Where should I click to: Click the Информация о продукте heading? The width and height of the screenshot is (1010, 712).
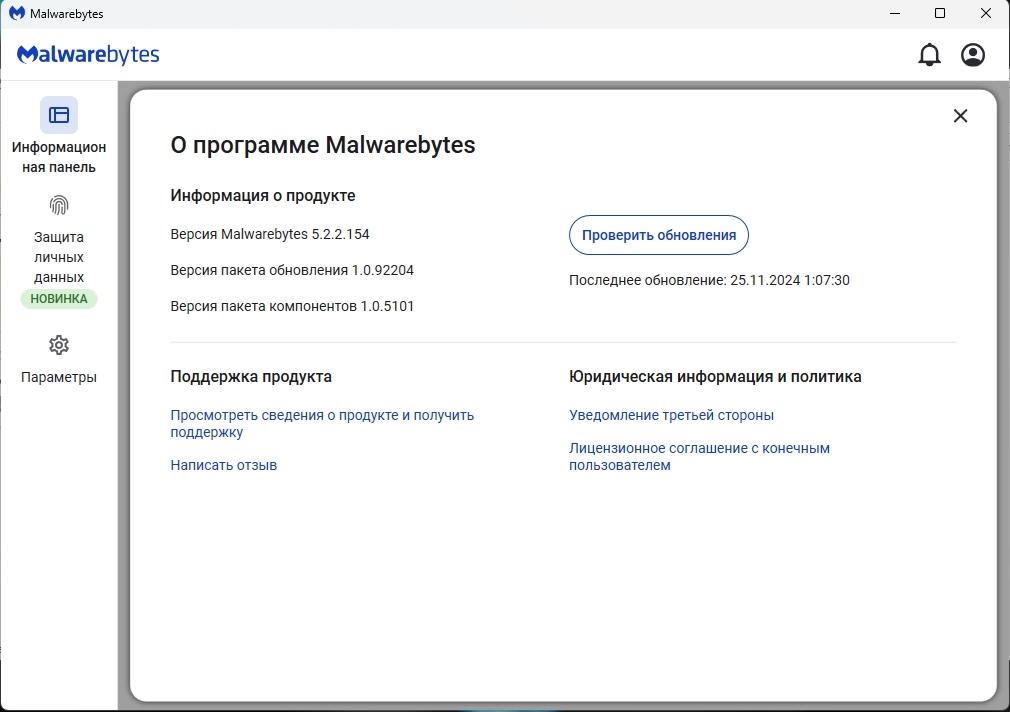click(x=263, y=195)
